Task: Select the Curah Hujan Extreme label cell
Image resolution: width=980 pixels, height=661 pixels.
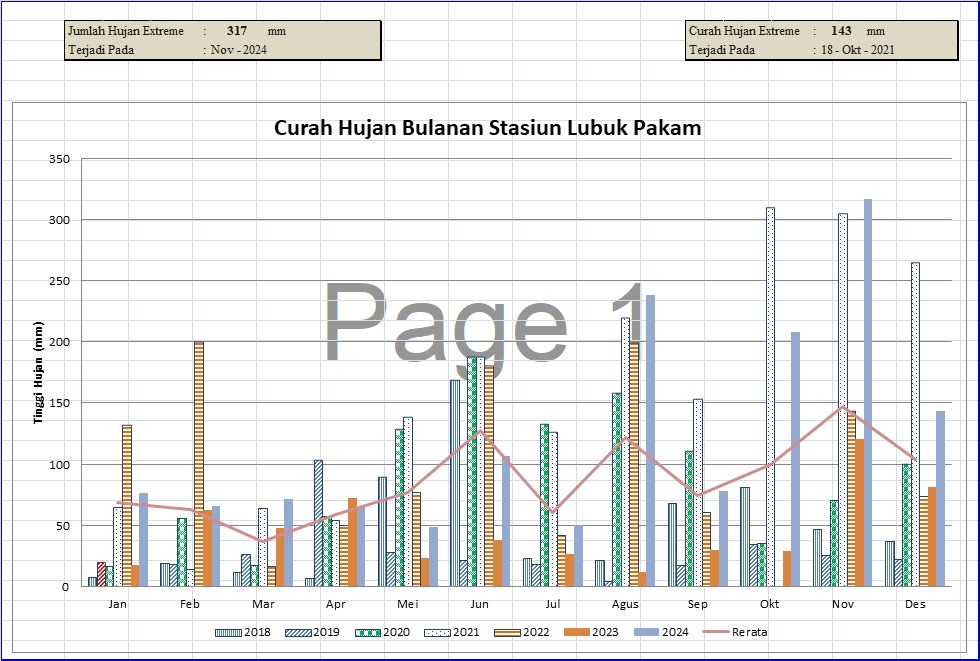Action: click(744, 31)
